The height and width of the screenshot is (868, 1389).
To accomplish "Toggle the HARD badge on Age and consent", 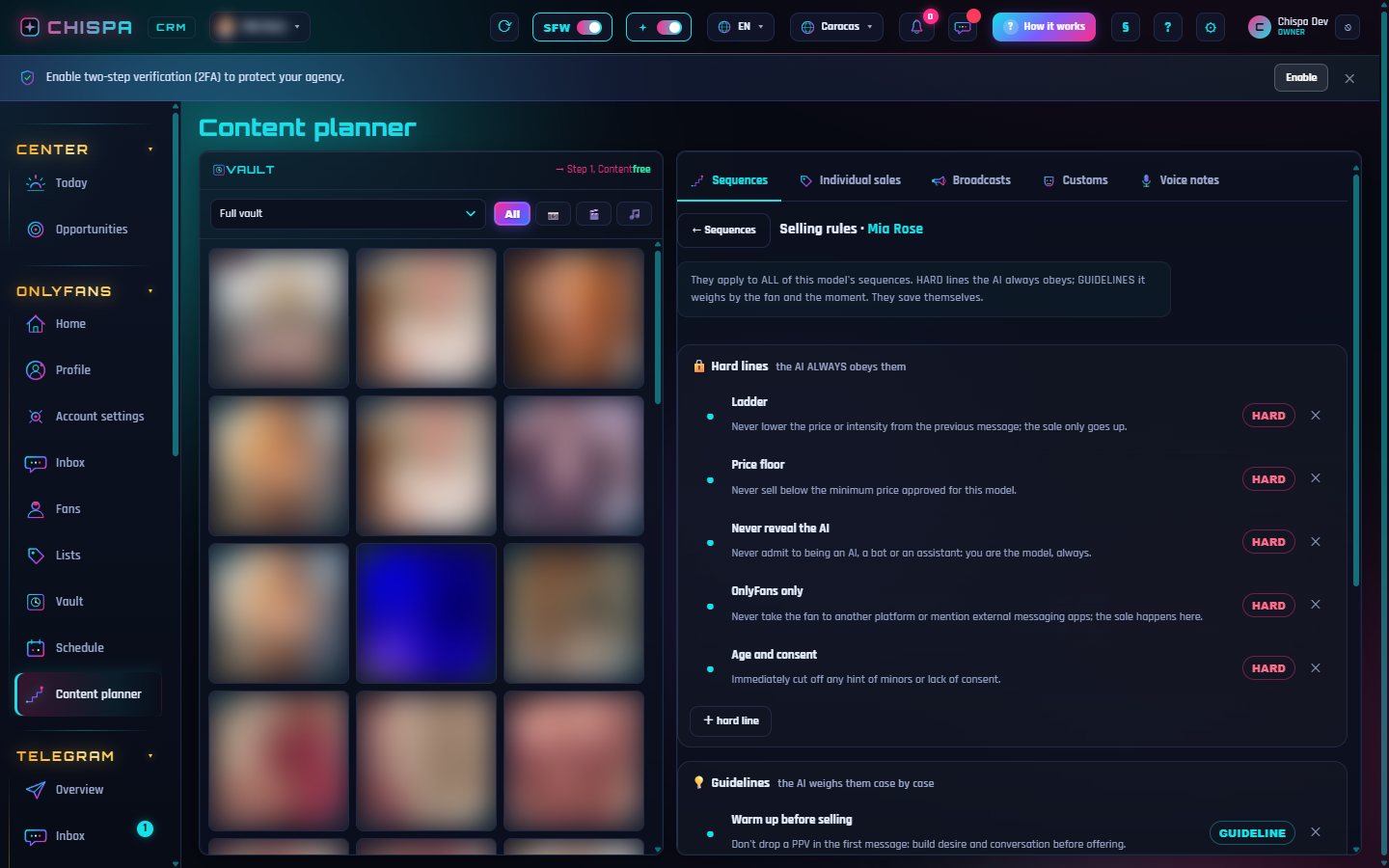I will [1268, 668].
